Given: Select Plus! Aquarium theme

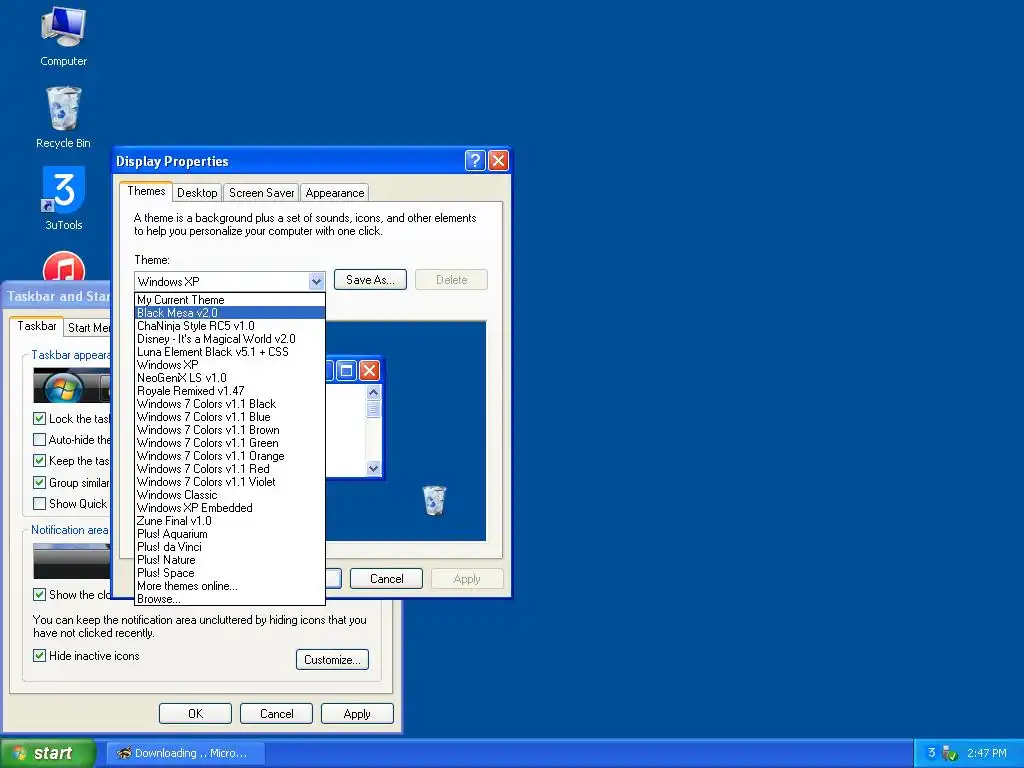Looking at the screenshot, I should point(230,534).
